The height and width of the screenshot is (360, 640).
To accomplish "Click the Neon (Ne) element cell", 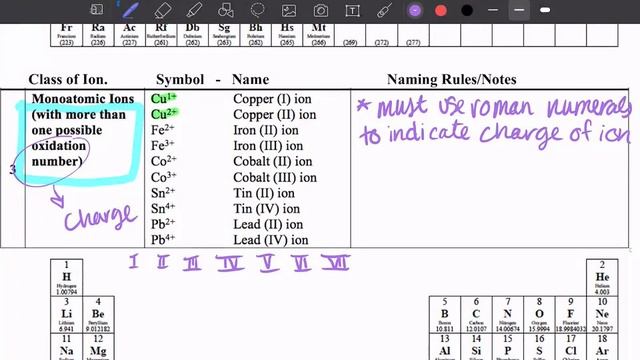I will tap(602, 314).
